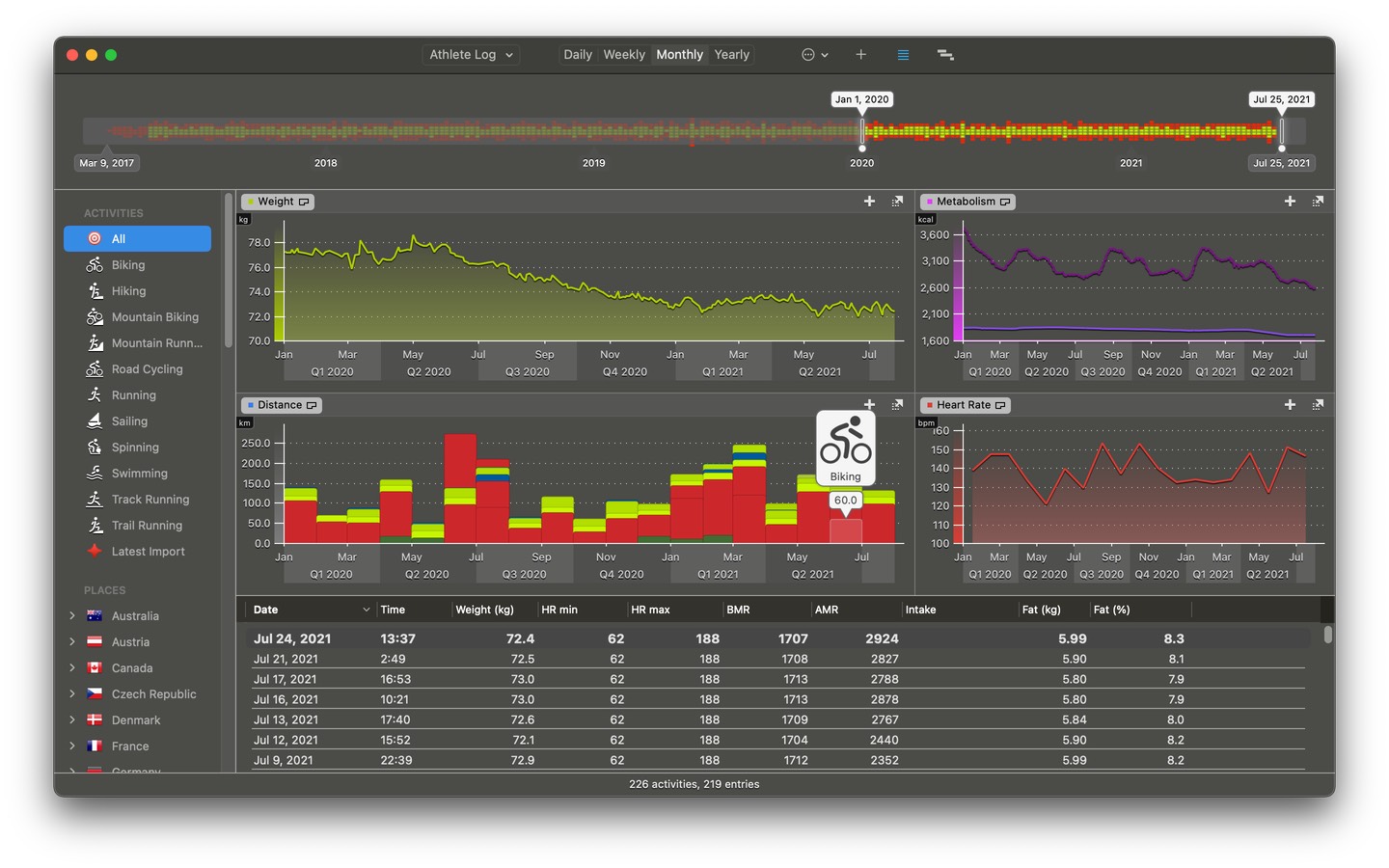
Task: Select the Jul 17, 2021 table row
Action: [776, 679]
